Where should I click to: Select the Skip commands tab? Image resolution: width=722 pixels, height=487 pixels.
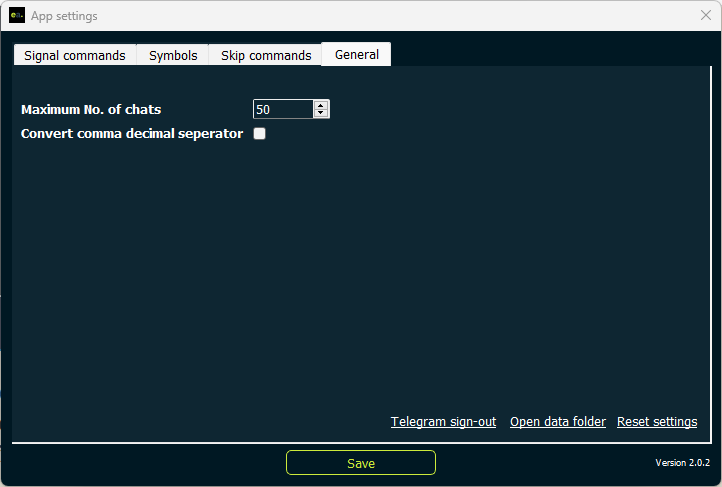point(266,55)
